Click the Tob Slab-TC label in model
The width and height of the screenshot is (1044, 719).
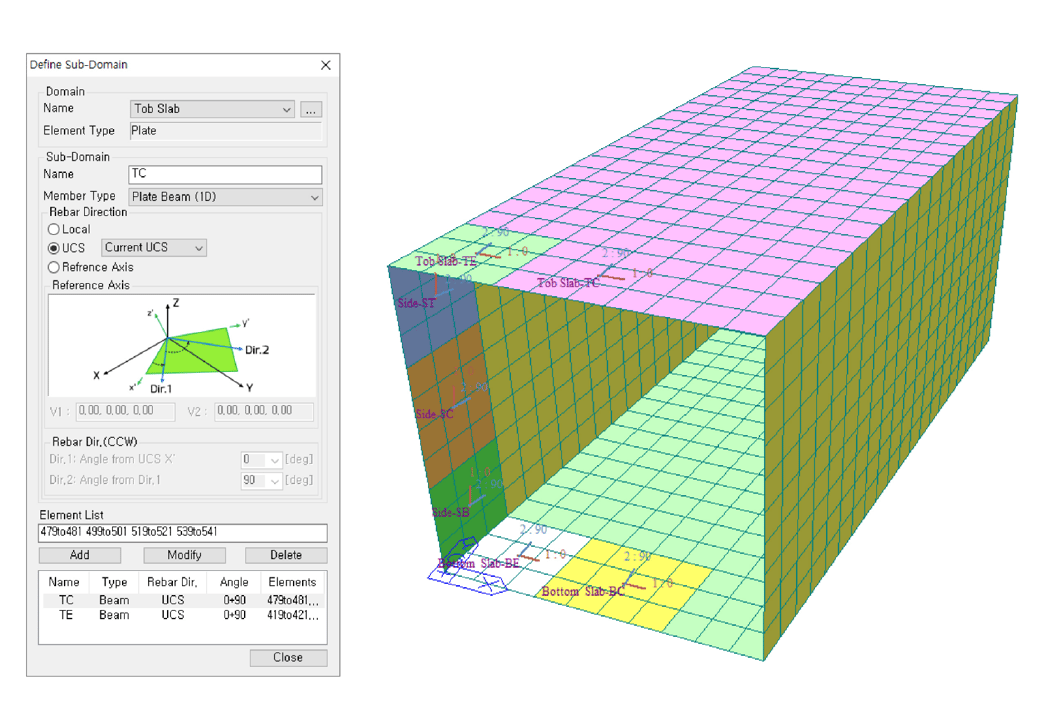(569, 283)
